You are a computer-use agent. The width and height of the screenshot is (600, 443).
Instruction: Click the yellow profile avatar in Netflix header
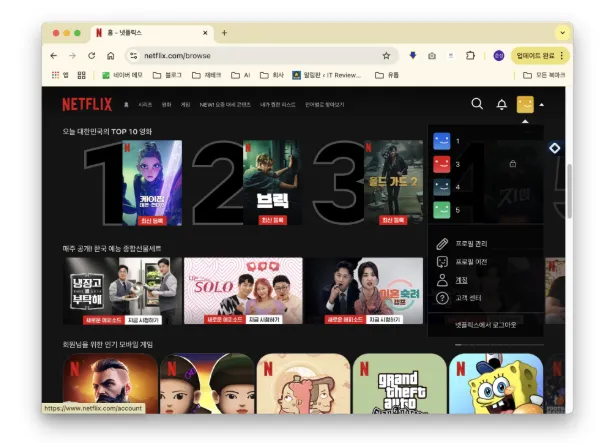tap(525, 104)
